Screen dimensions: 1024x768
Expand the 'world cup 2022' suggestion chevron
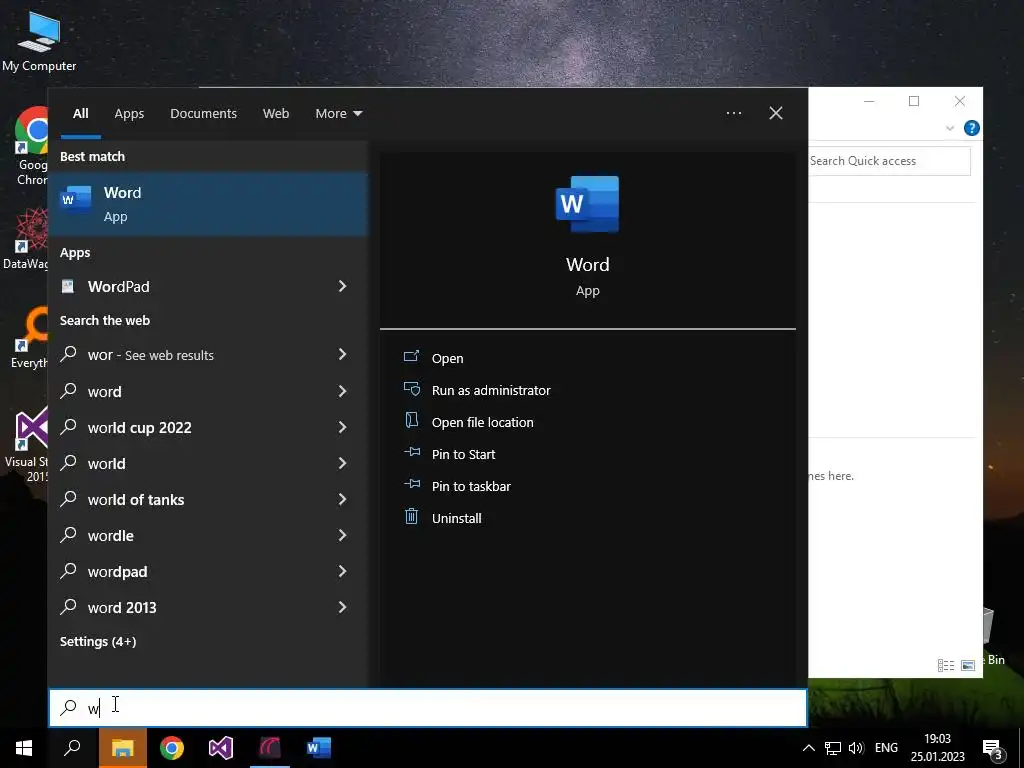click(x=342, y=427)
